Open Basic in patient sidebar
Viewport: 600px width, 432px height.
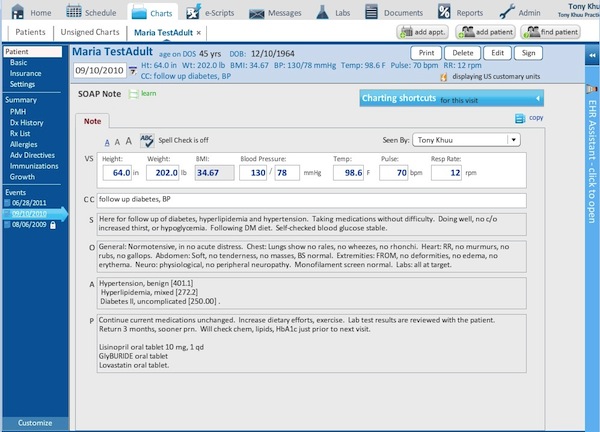(18, 63)
